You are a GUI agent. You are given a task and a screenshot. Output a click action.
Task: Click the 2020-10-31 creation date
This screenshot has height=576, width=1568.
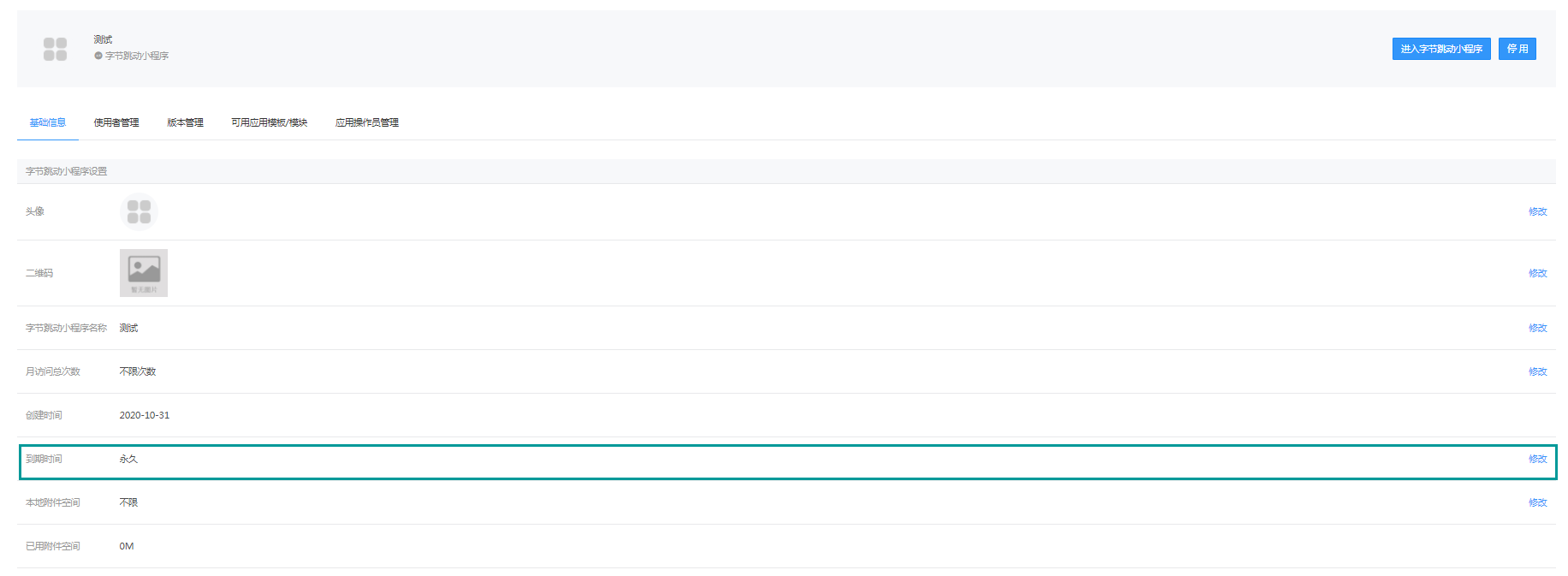pos(145,415)
